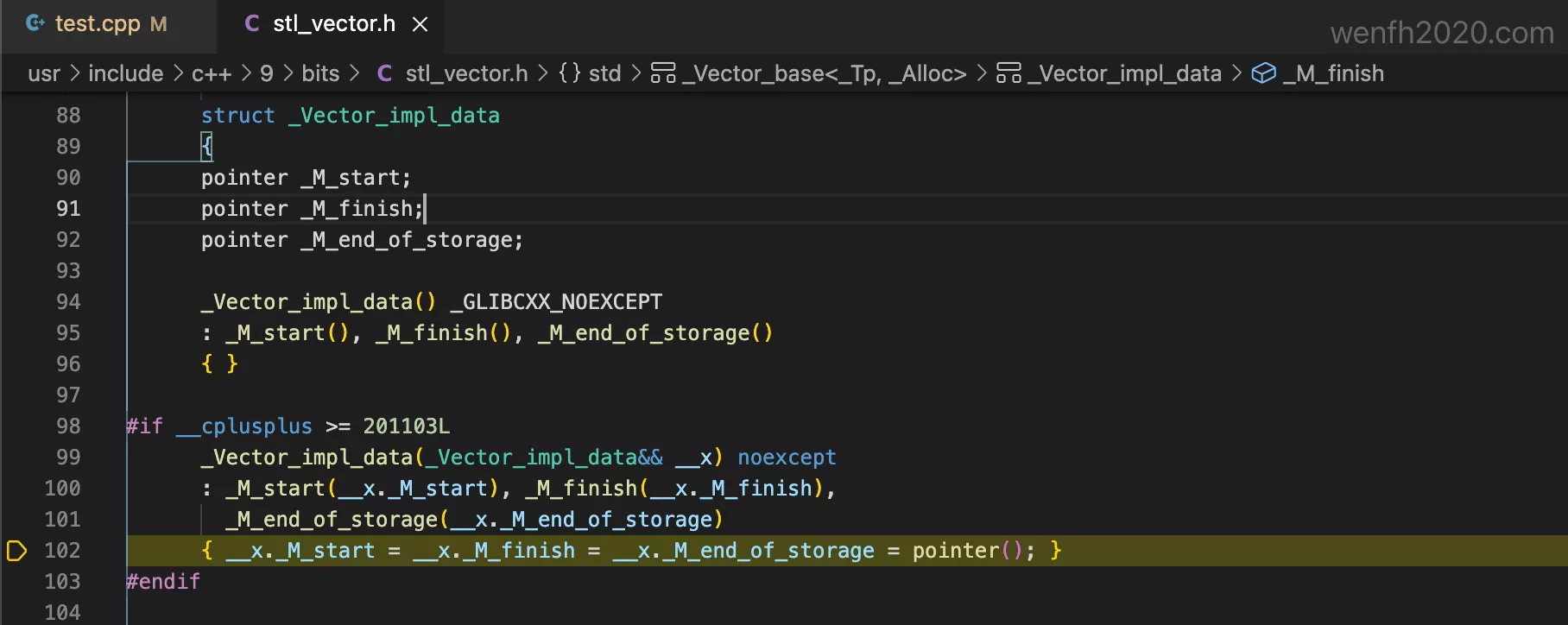Image resolution: width=1568 pixels, height=625 pixels.
Task: Expand the bits breadcrumb segment
Action: coord(320,73)
